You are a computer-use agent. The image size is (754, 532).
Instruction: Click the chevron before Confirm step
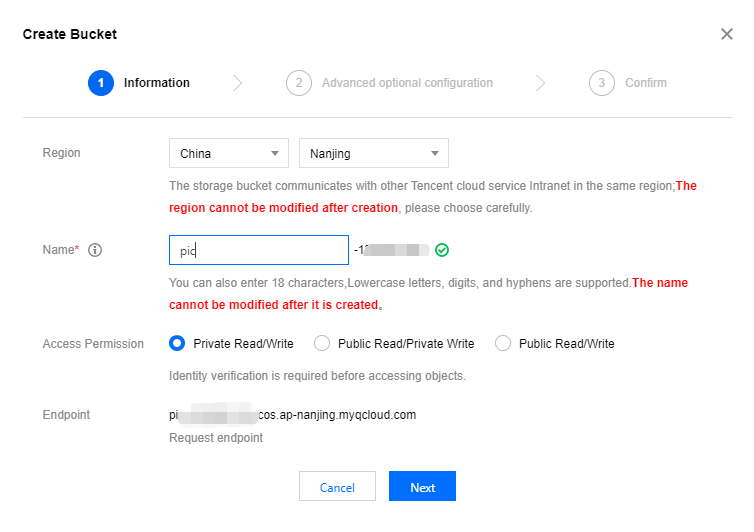pos(540,83)
